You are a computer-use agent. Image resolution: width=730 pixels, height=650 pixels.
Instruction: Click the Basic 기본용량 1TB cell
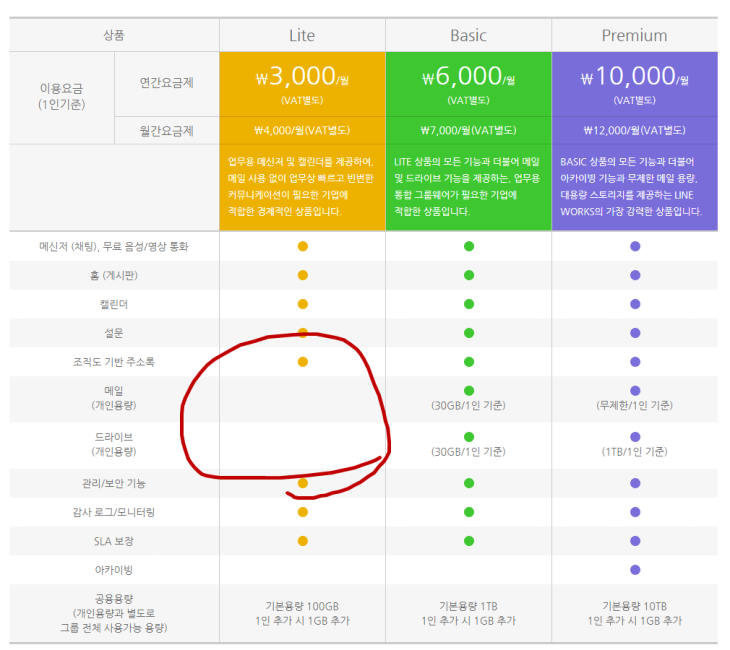(x=468, y=614)
